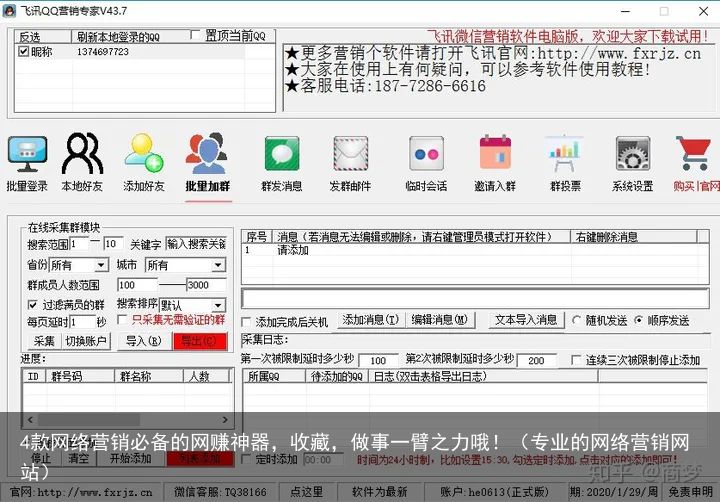Screen dimensions: 720x502
Task: Click the search range end field 10
Action: [113, 244]
